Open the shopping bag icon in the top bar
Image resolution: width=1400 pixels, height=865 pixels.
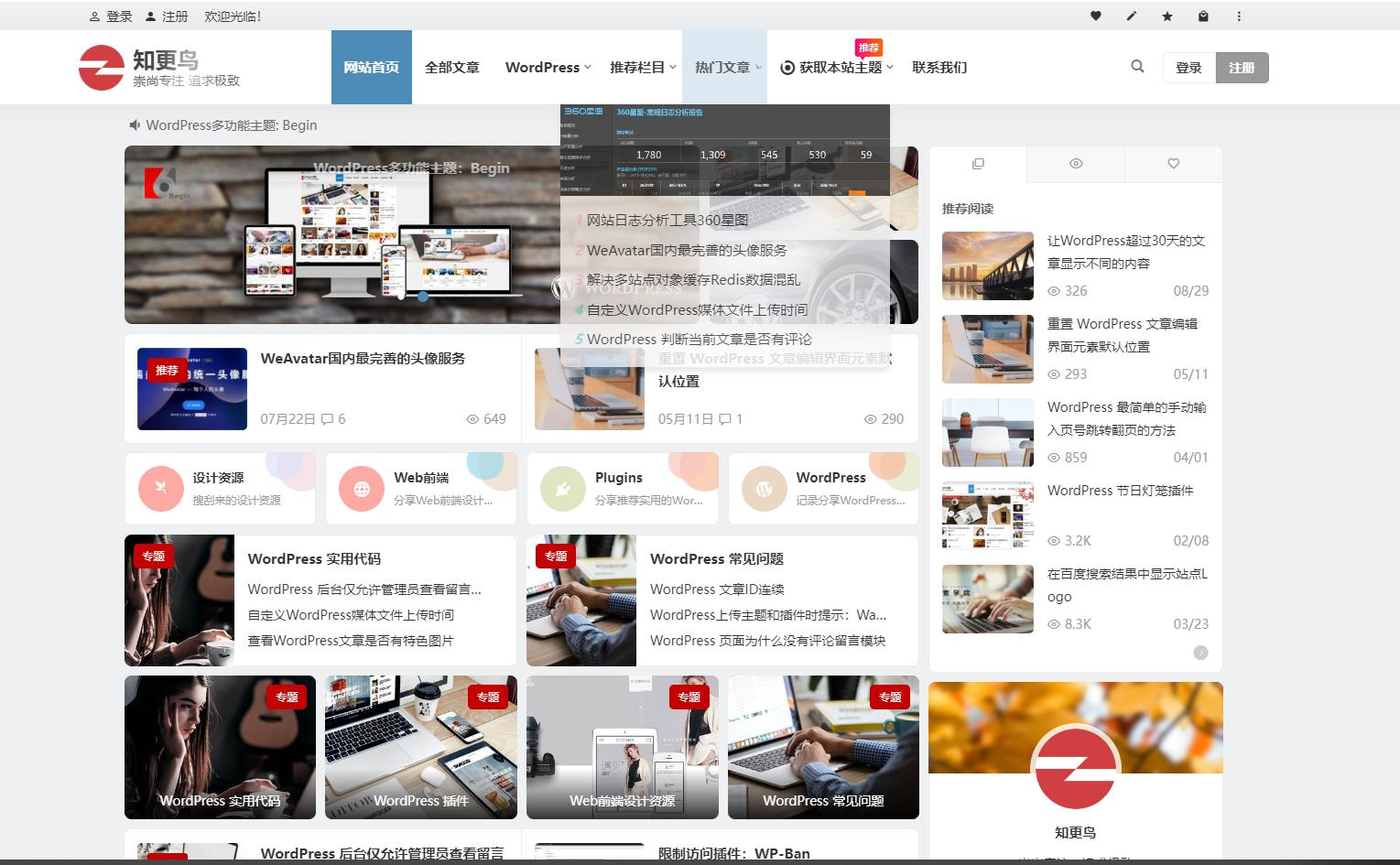coord(1203,16)
